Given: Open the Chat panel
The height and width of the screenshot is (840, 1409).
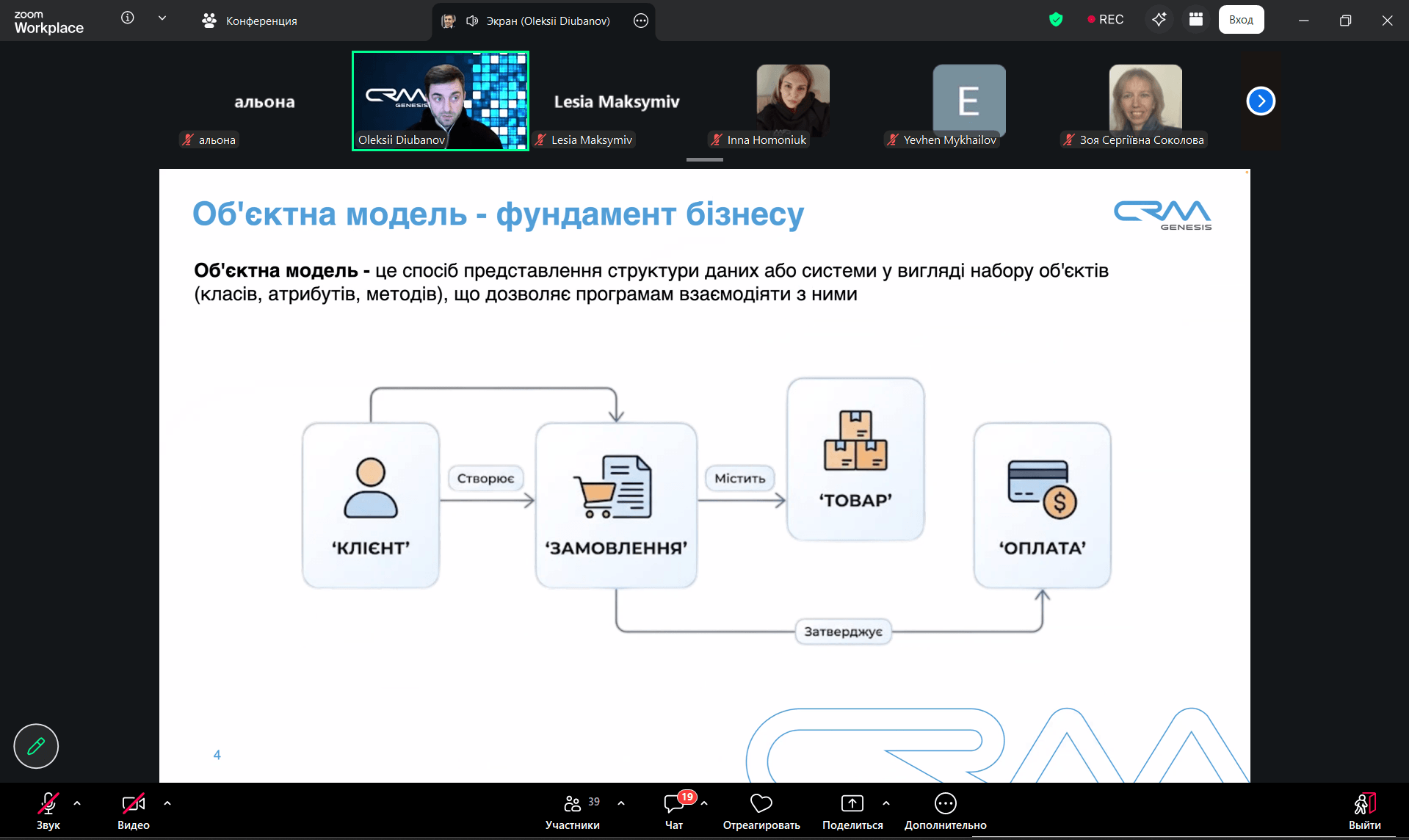Looking at the screenshot, I should pyautogui.click(x=674, y=811).
